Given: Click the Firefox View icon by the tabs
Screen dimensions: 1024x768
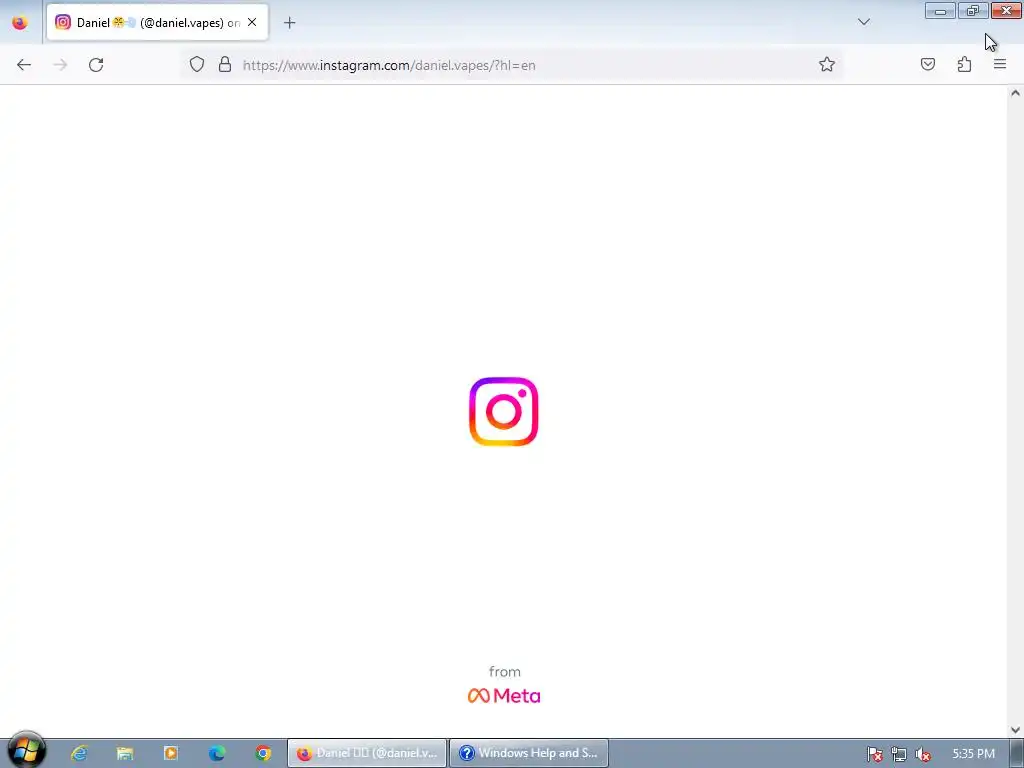Looking at the screenshot, I should 20,22.
